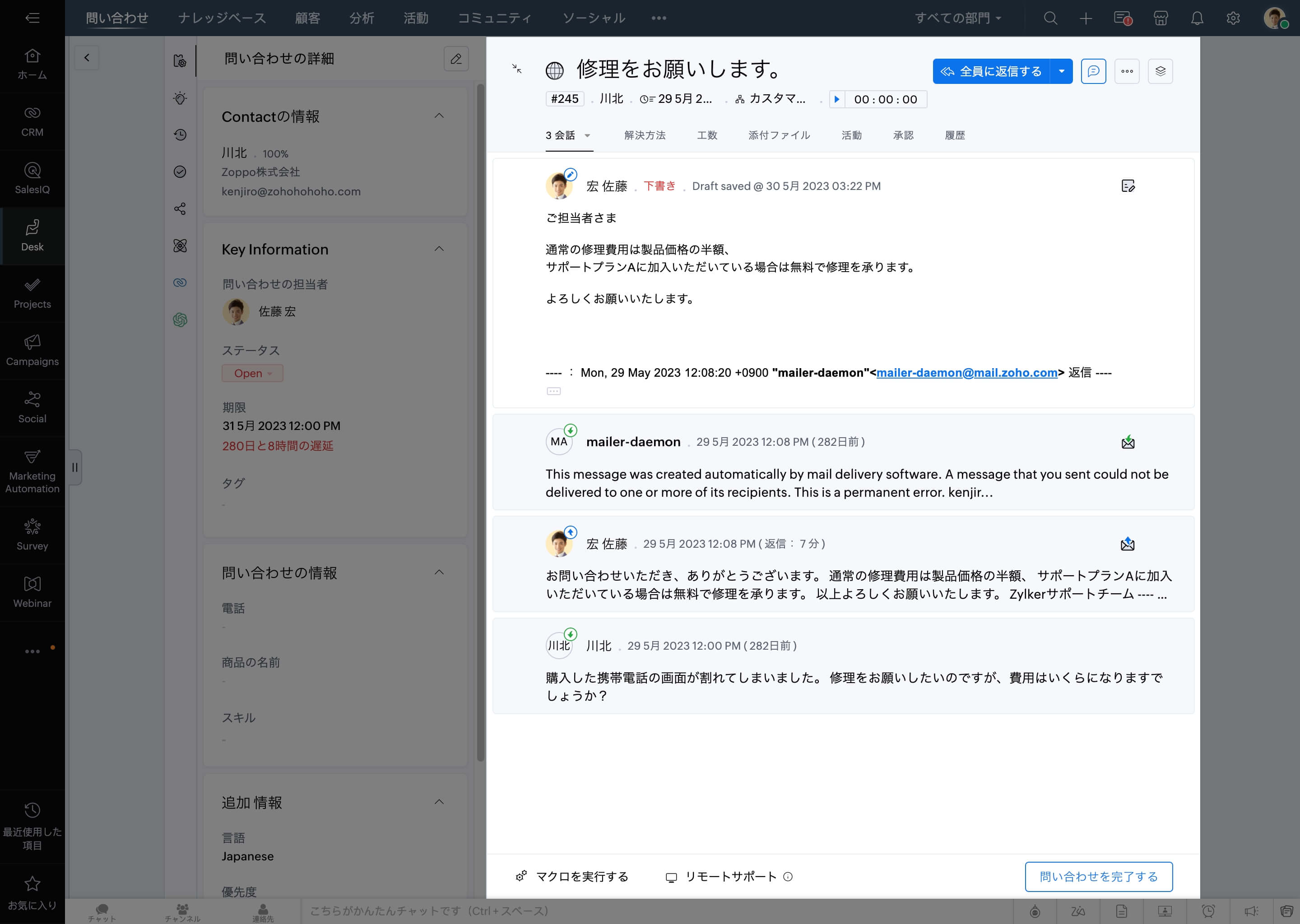The height and width of the screenshot is (924, 1300).
Task: Collapse the Key Information section
Action: (x=439, y=249)
